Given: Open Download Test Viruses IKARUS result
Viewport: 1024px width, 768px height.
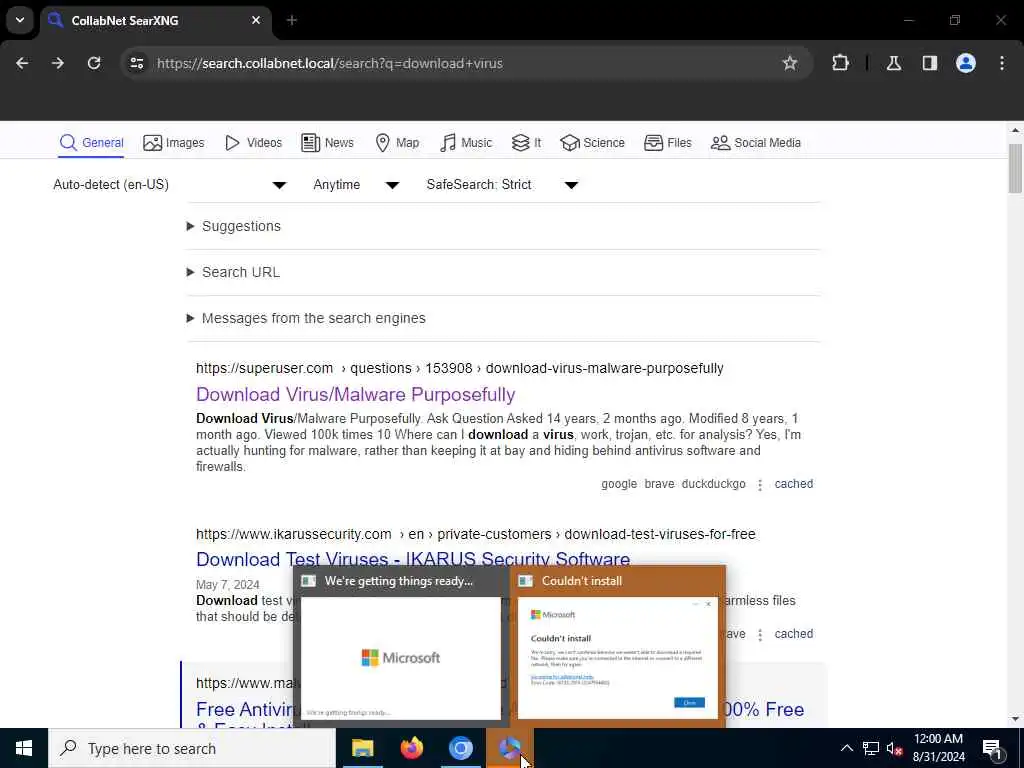Looking at the screenshot, I should tap(413, 558).
